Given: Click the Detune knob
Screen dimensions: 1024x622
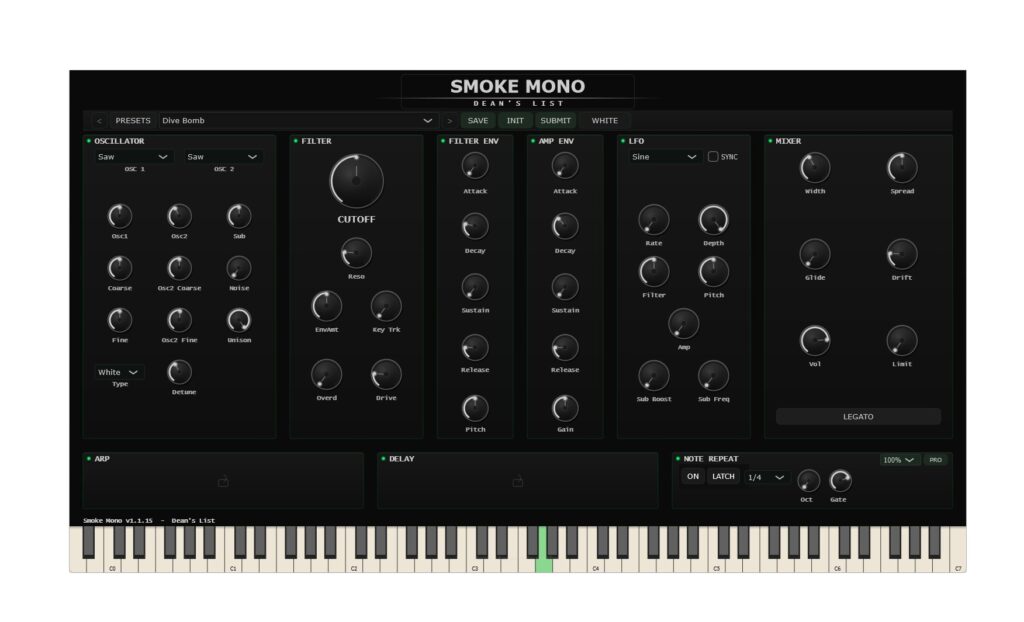Looking at the screenshot, I should (180, 372).
